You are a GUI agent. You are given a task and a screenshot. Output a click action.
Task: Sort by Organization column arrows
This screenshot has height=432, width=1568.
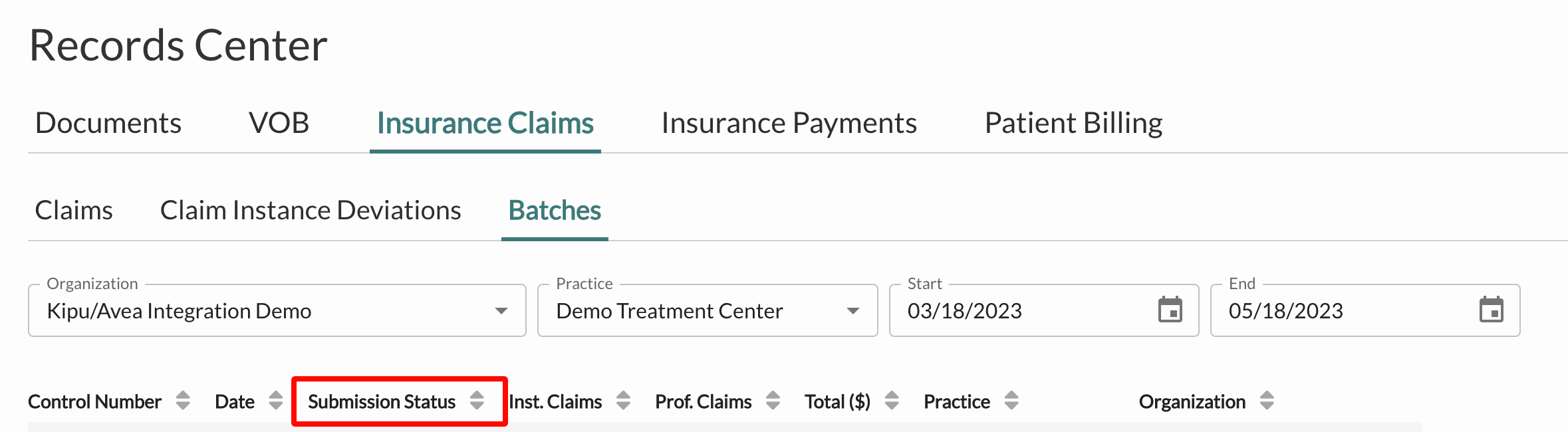pos(1267,401)
